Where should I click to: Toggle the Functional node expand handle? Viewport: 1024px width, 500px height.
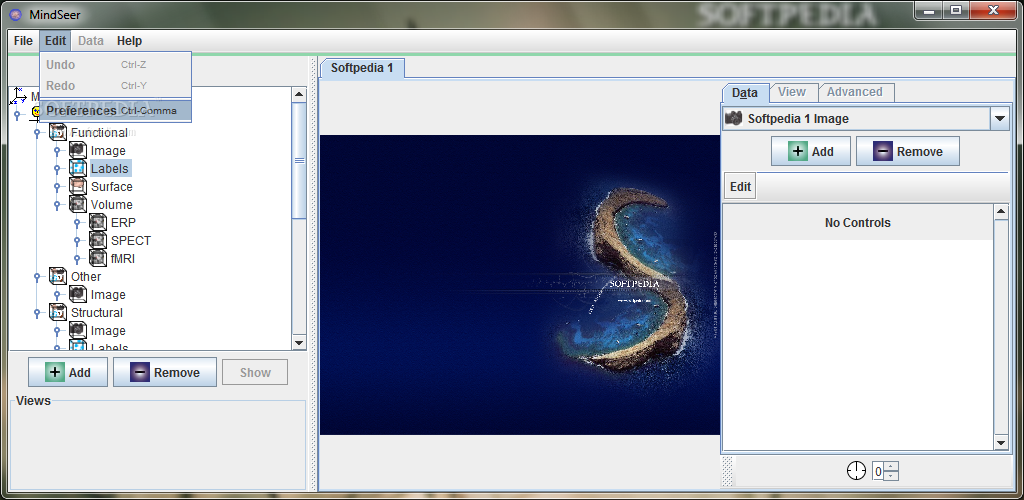tap(37, 133)
